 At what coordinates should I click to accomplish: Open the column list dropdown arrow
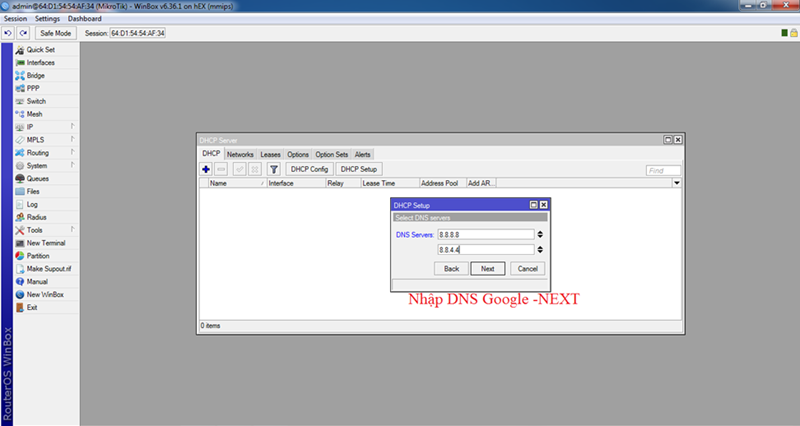(x=677, y=184)
